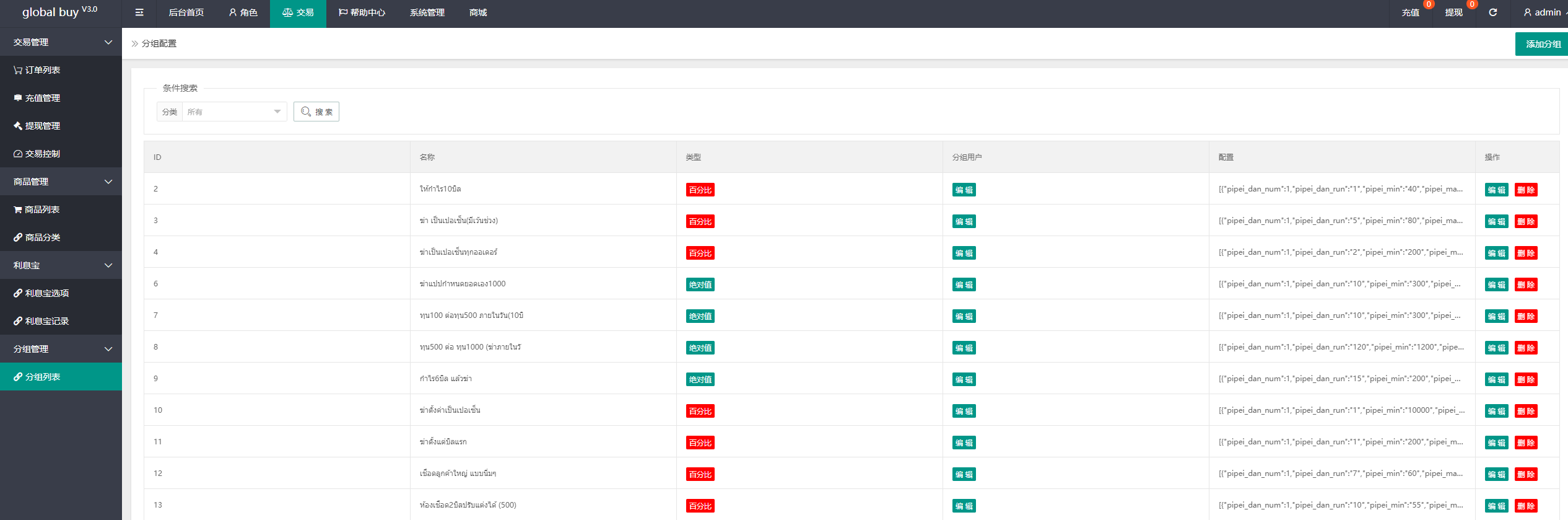1568x520 pixels.
Task: Click the 搜索 search button
Action: coord(316,112)
